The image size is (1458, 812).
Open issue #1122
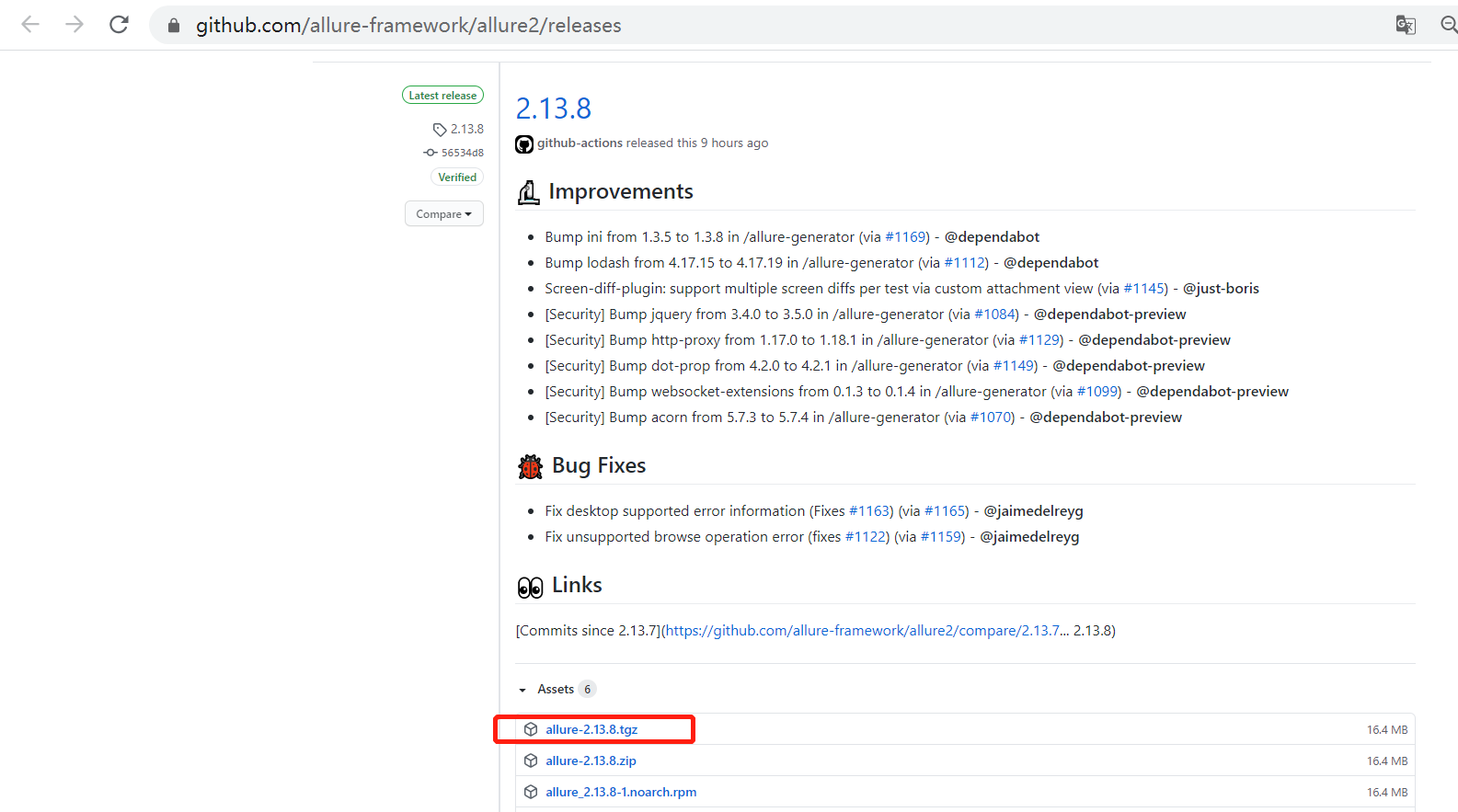[867, 537]
